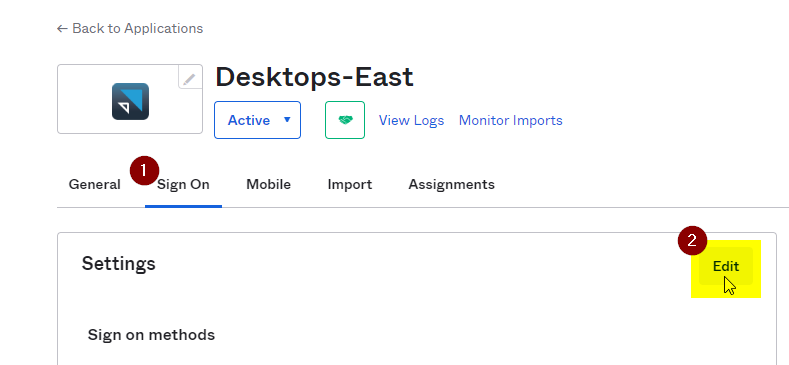Switch to the General tab

coord(95,184)
